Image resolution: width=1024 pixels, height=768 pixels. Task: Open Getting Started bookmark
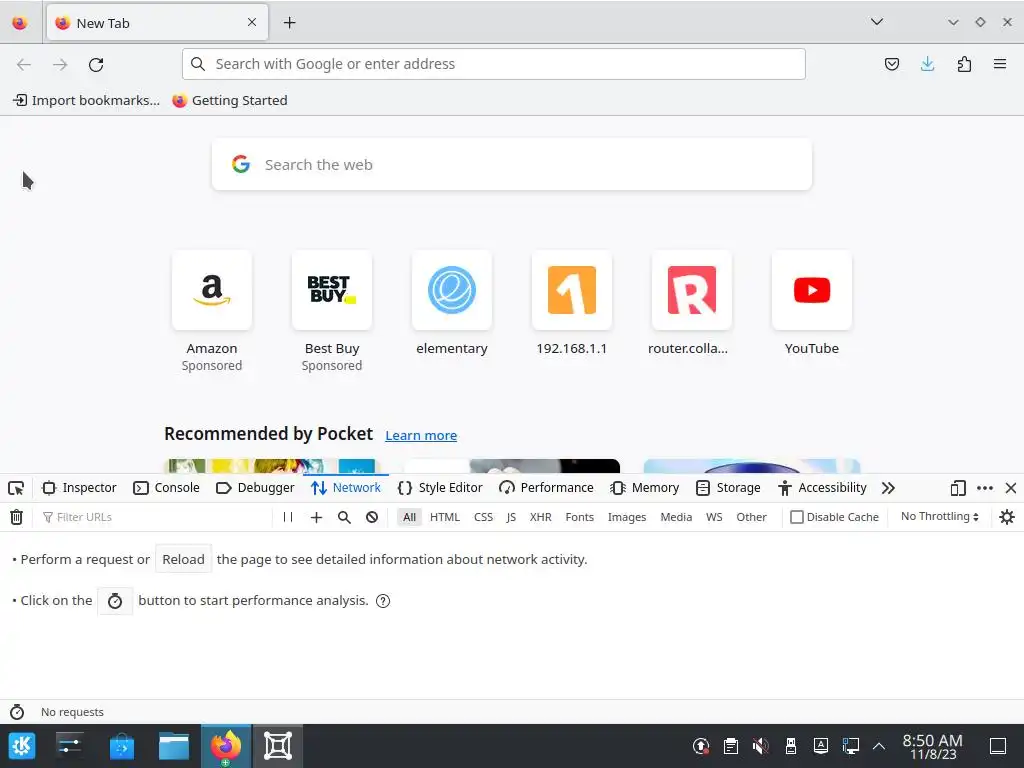pos(230,101)
